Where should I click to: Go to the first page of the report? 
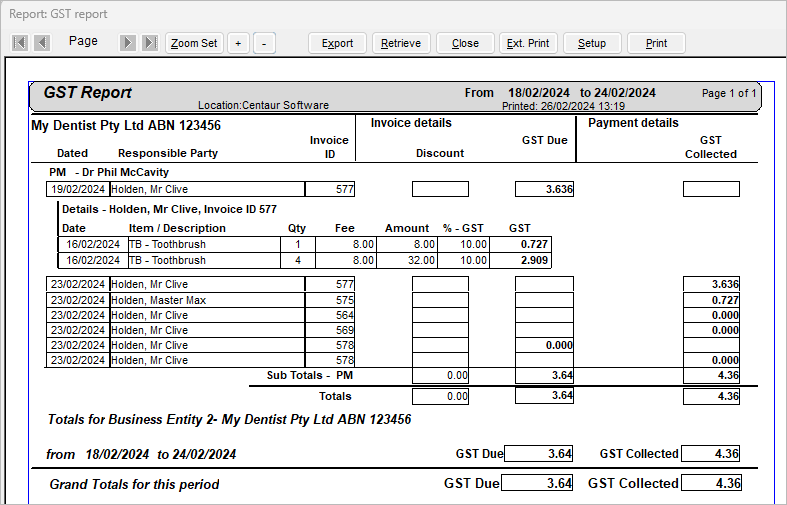(x=20, y=43)
